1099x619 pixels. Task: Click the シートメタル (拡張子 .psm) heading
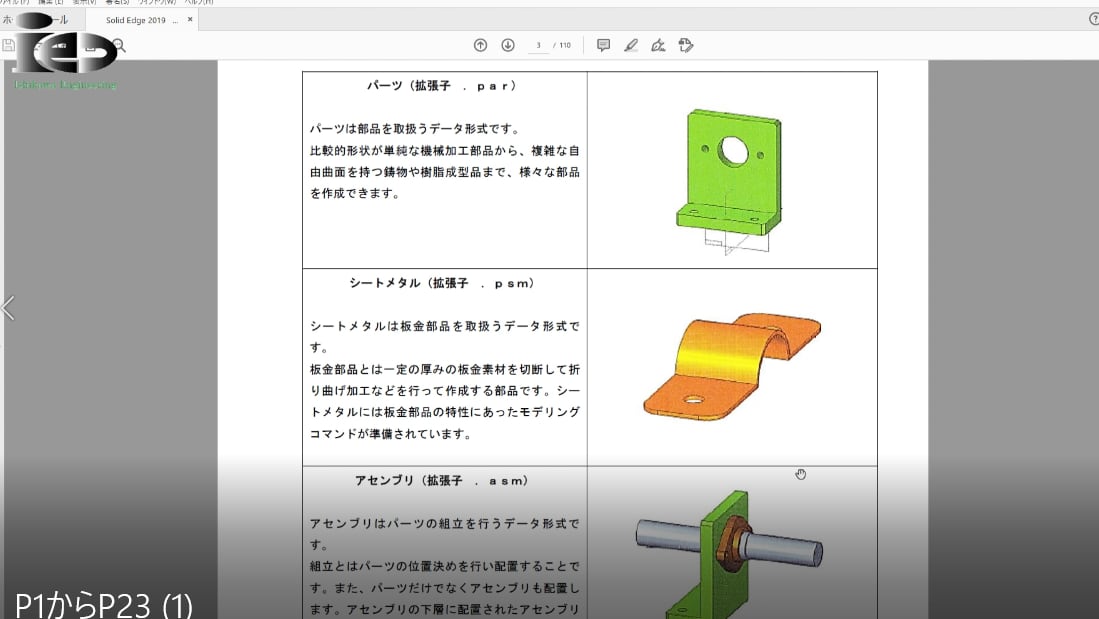click(442, 283)
